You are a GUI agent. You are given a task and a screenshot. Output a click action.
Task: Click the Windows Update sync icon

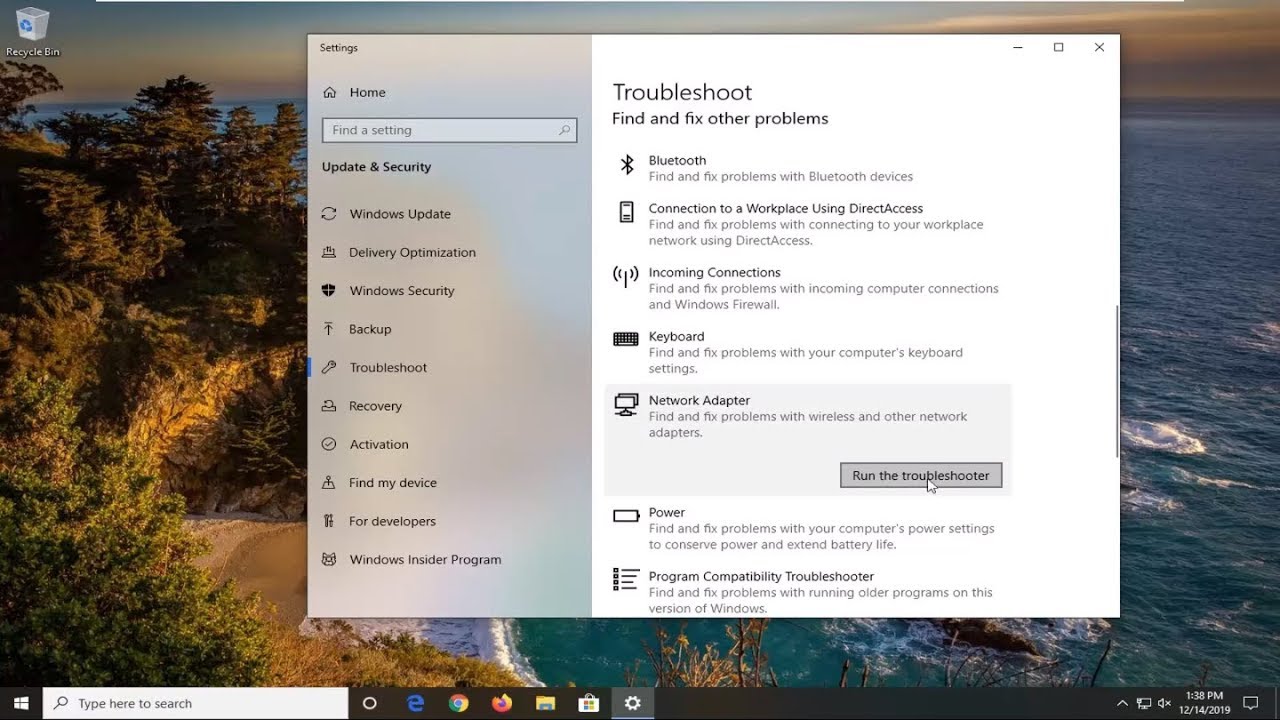[x=328, y=214]
